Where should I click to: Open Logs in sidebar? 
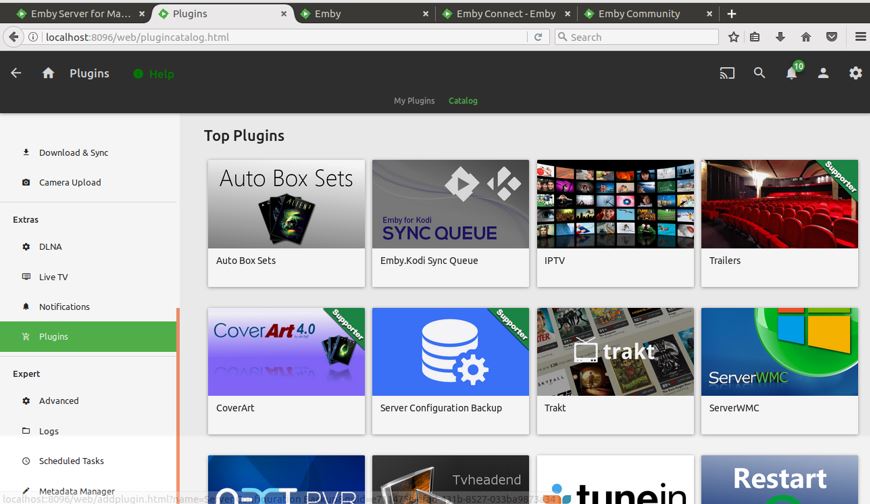(x=89, y=431)
